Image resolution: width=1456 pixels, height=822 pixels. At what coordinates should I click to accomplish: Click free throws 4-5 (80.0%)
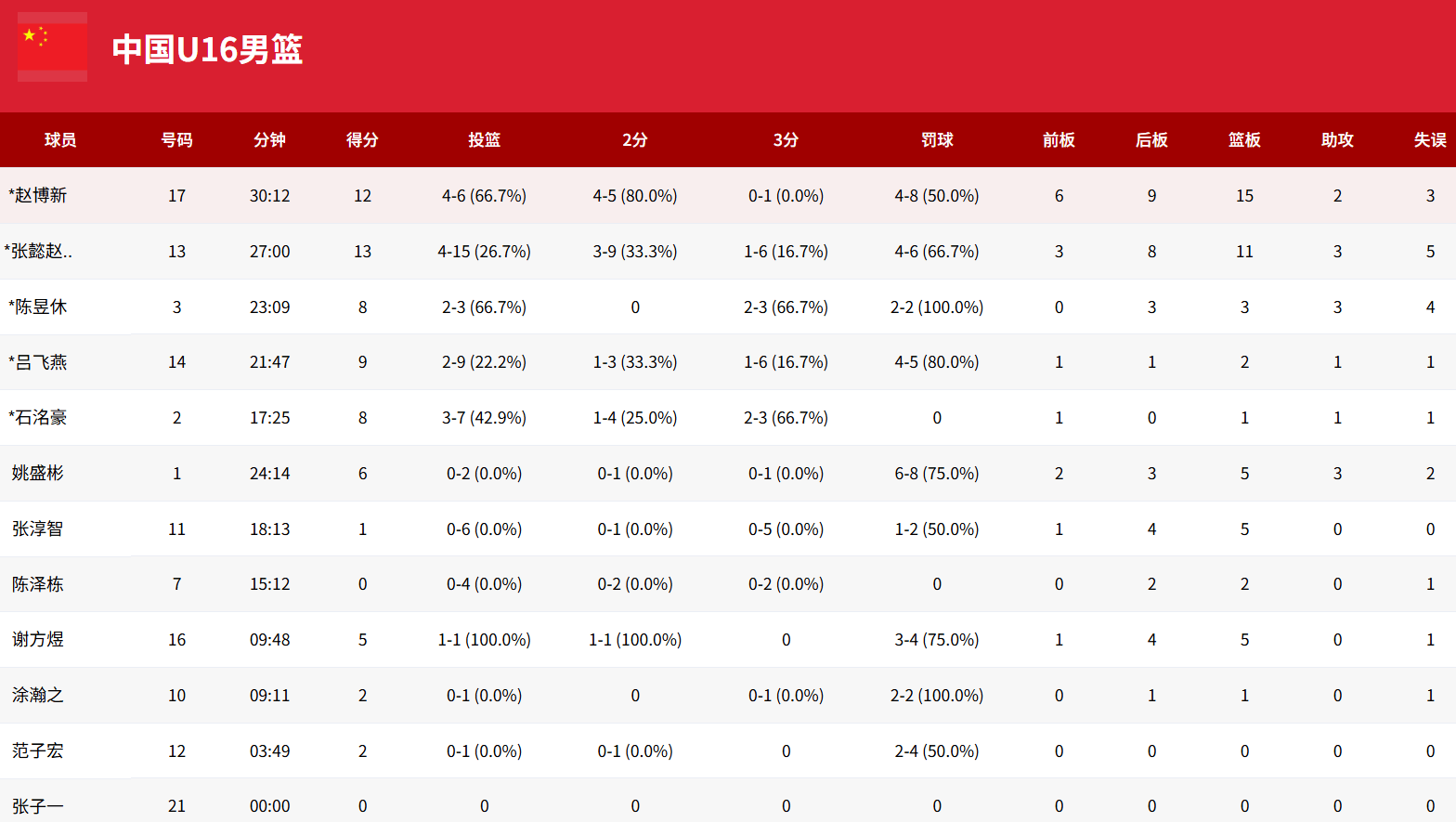pyautogui.click(x=937, y=362)
